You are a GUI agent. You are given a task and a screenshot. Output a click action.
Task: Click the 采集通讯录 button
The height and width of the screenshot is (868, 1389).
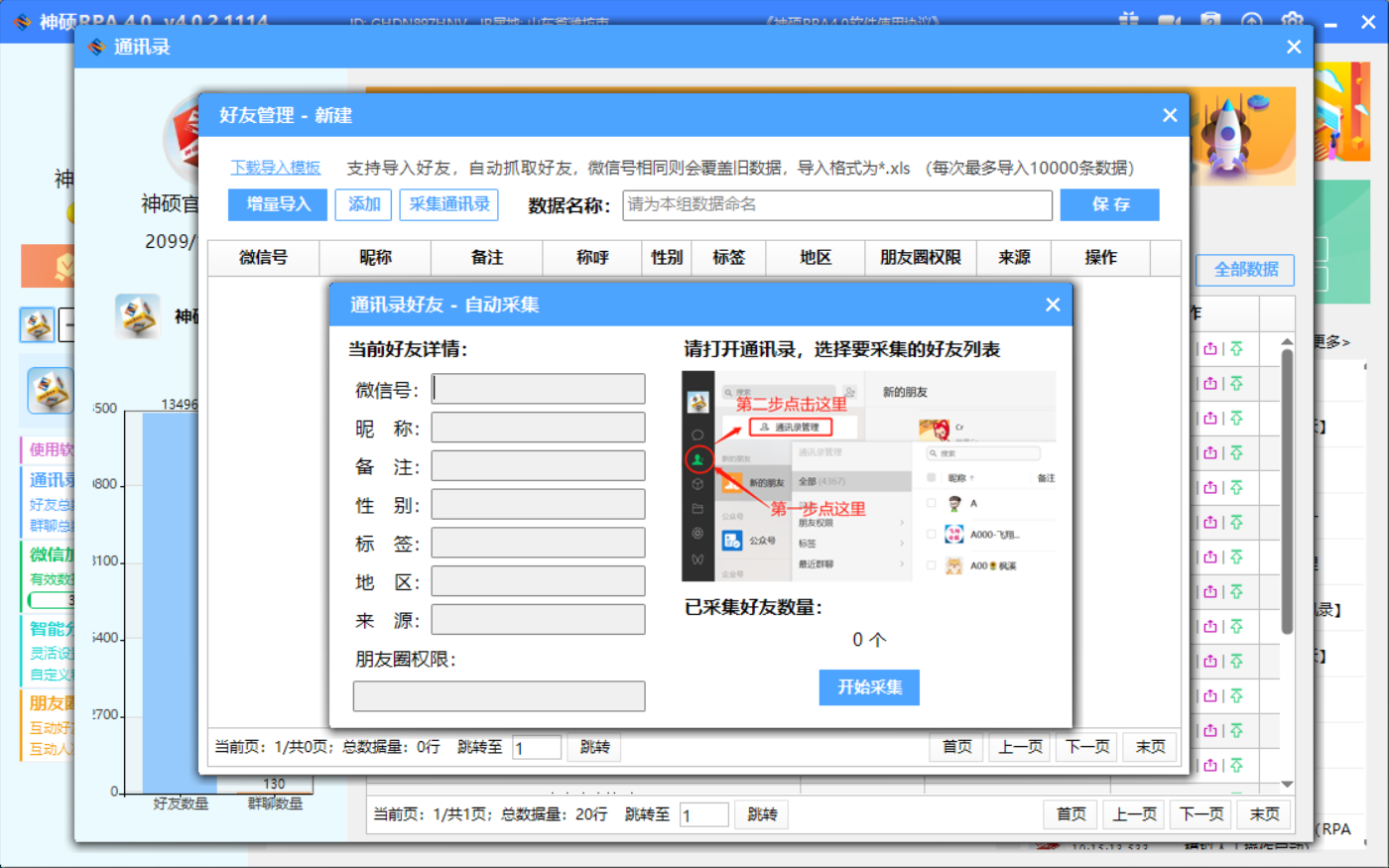(449, 204)
